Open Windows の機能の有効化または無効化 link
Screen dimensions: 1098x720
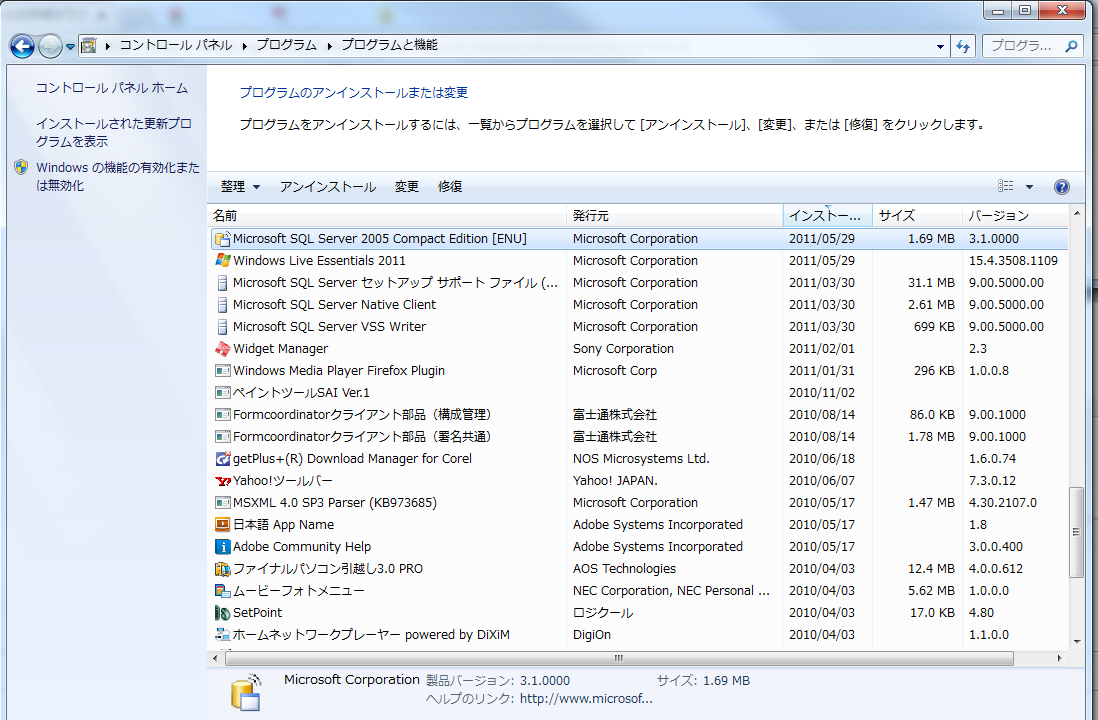117,177
